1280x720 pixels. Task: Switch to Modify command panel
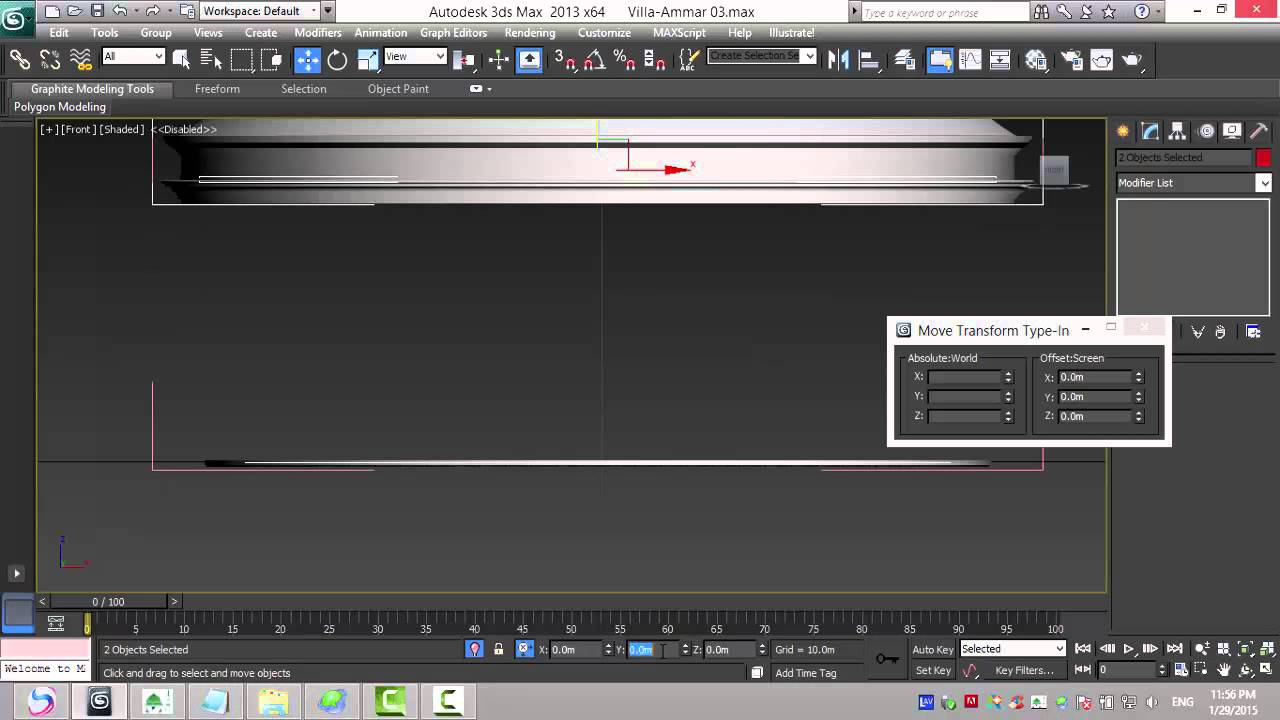(1150, 131)
